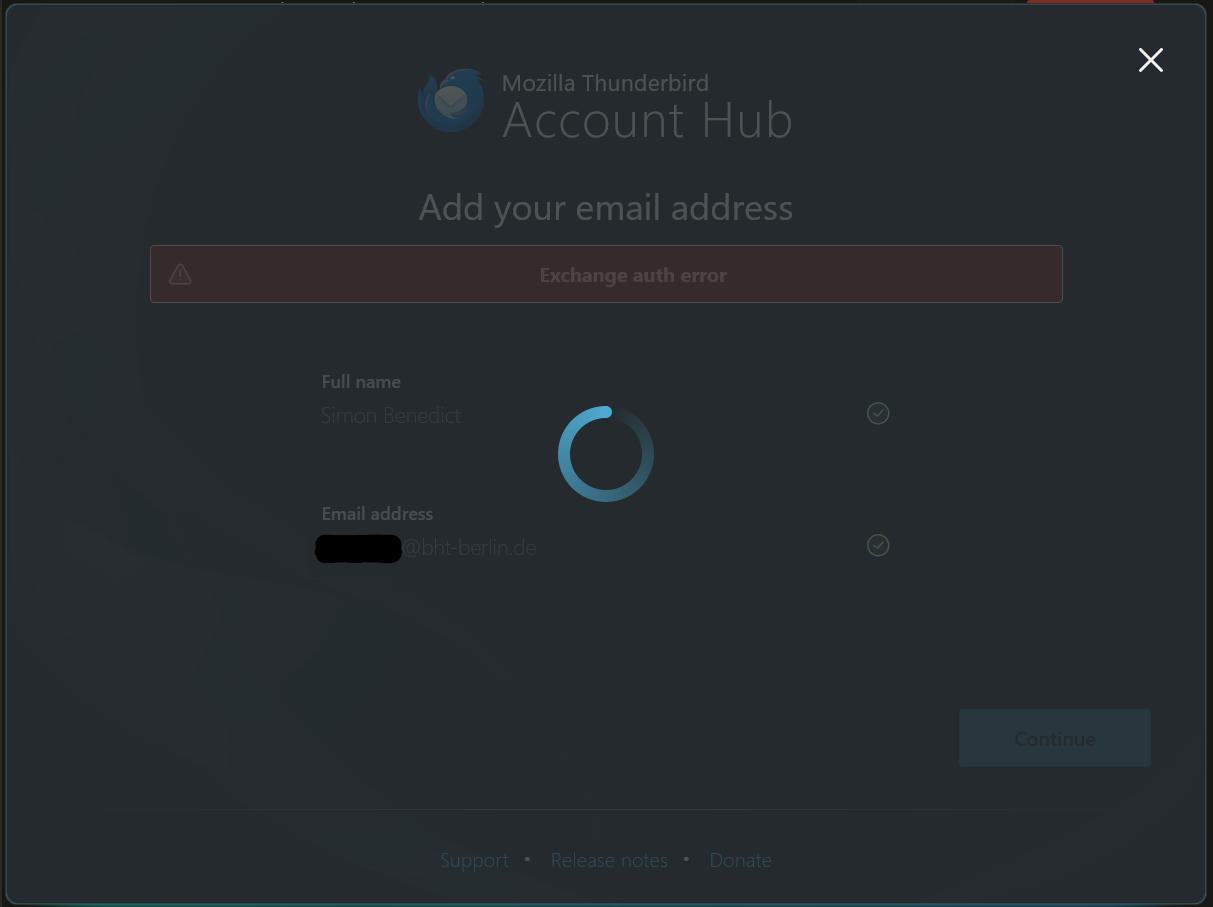This screenshot has width=1213, height=907.
Task: Click the warning triangle icon
Action: tap(180, 274)
